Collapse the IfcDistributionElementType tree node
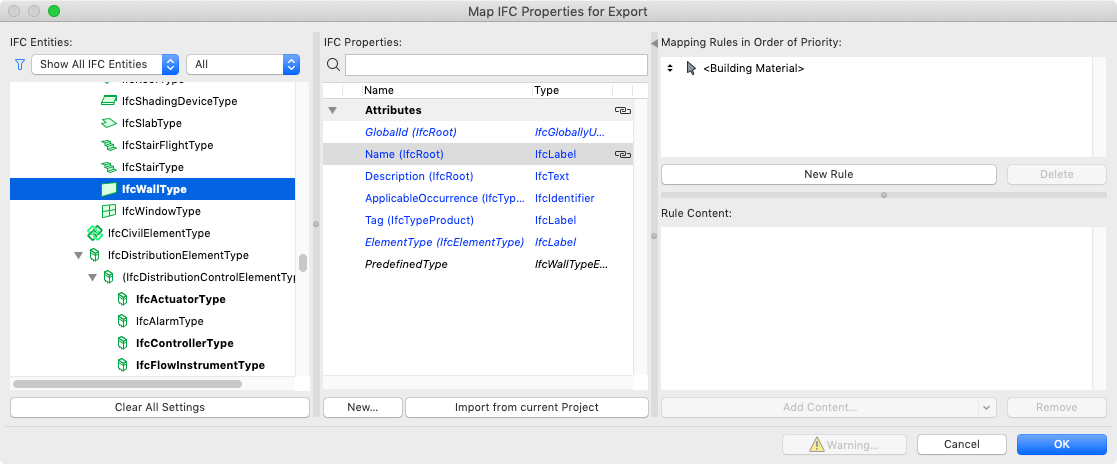The height and width of the screenshot is (464, 1117). coord(78,256)
